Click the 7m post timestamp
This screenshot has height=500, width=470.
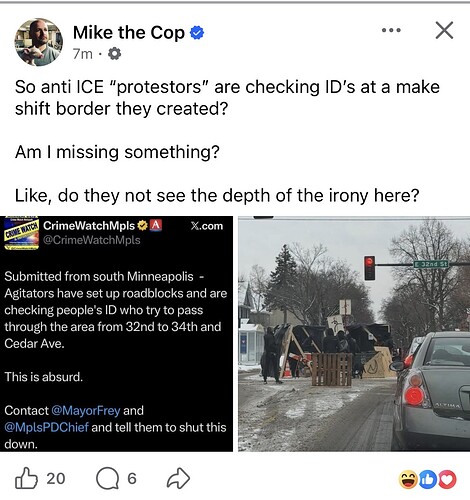83,54
